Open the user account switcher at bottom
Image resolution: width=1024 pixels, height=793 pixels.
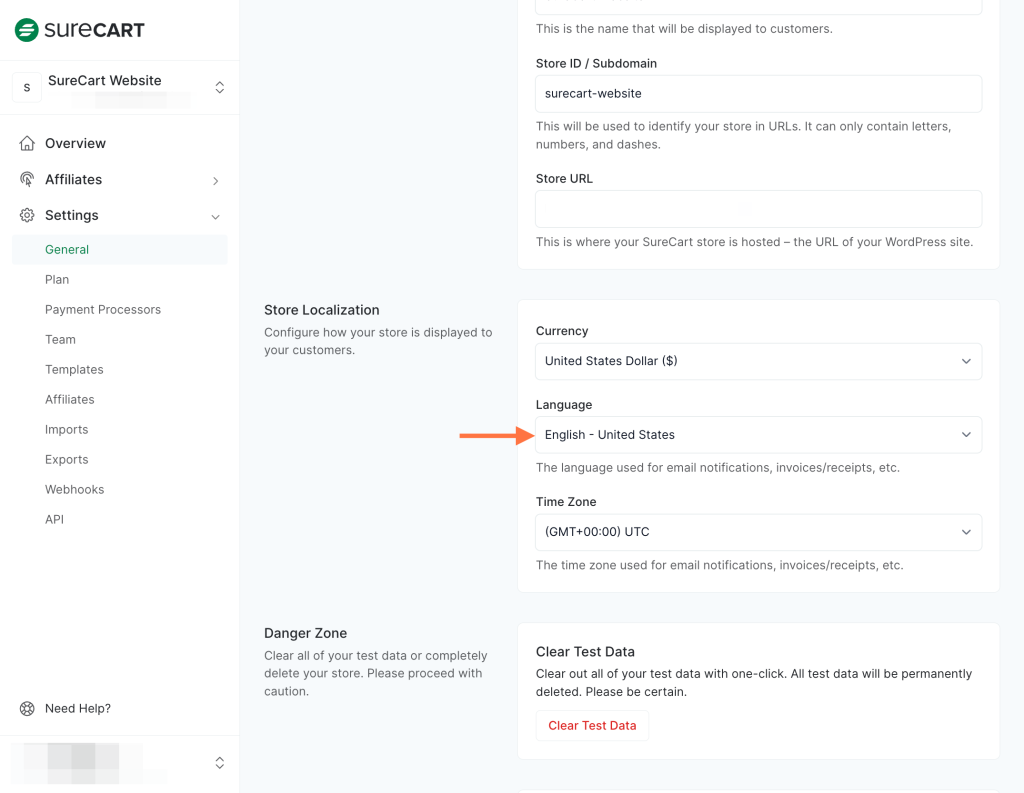click(x=219, y=762)
